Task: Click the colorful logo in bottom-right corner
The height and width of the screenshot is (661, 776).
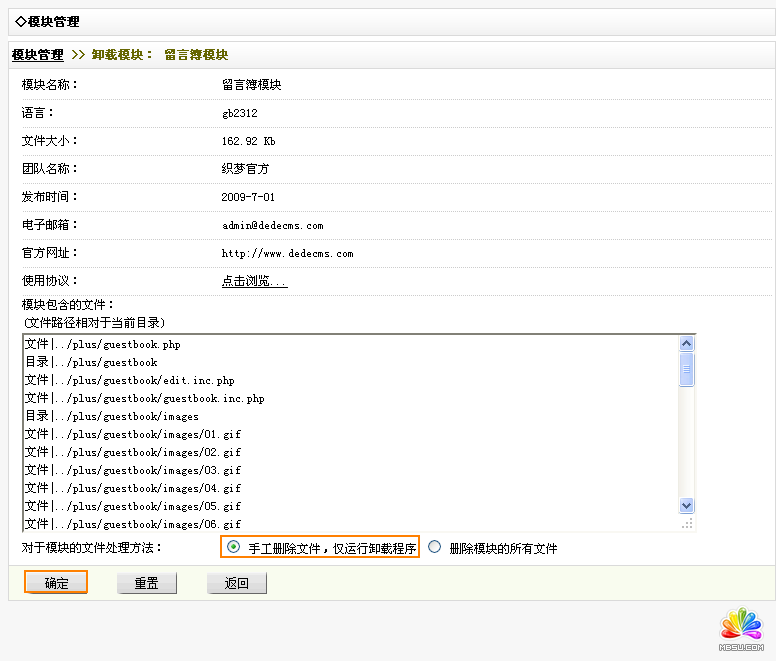Action: click(x=741, y=626)
